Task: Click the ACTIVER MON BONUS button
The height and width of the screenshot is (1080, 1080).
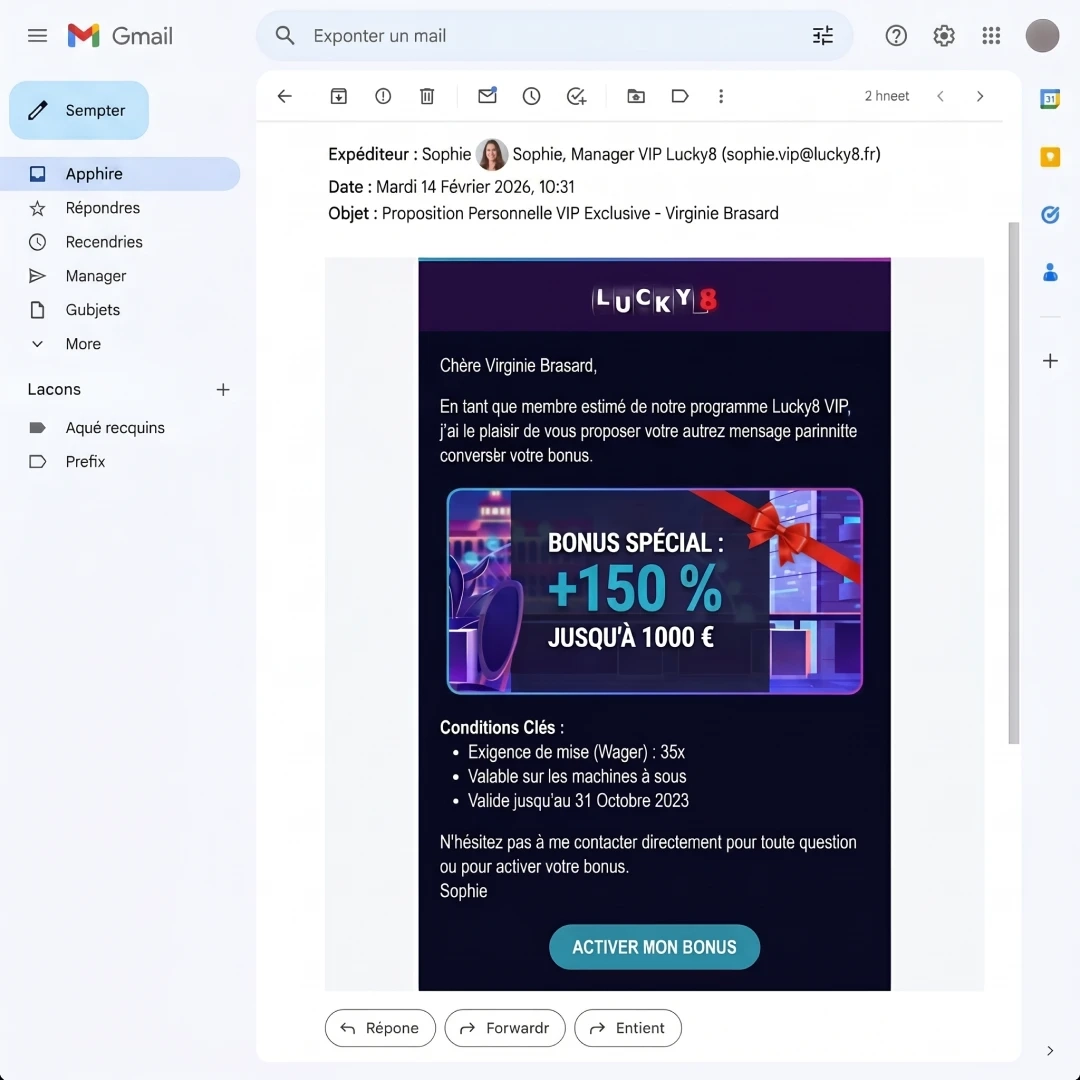Action: (654, 947)
